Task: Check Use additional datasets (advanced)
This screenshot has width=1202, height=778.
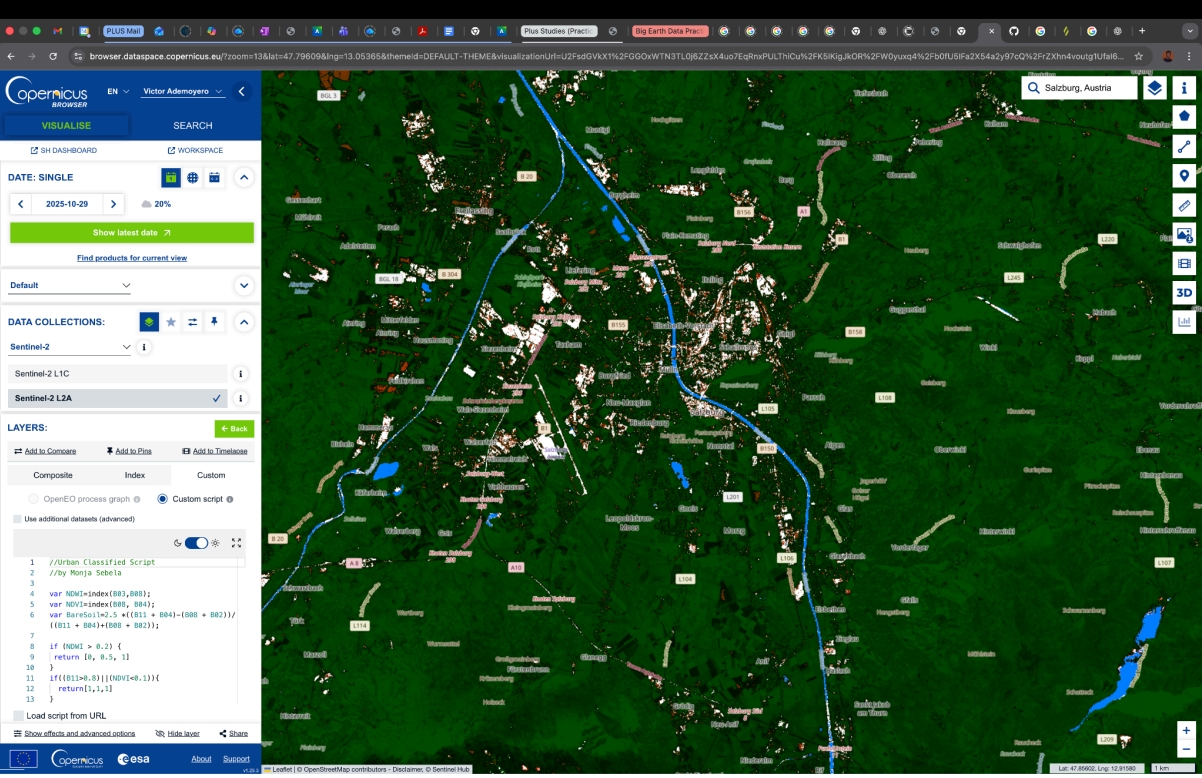Action: (x=18, y=519)
